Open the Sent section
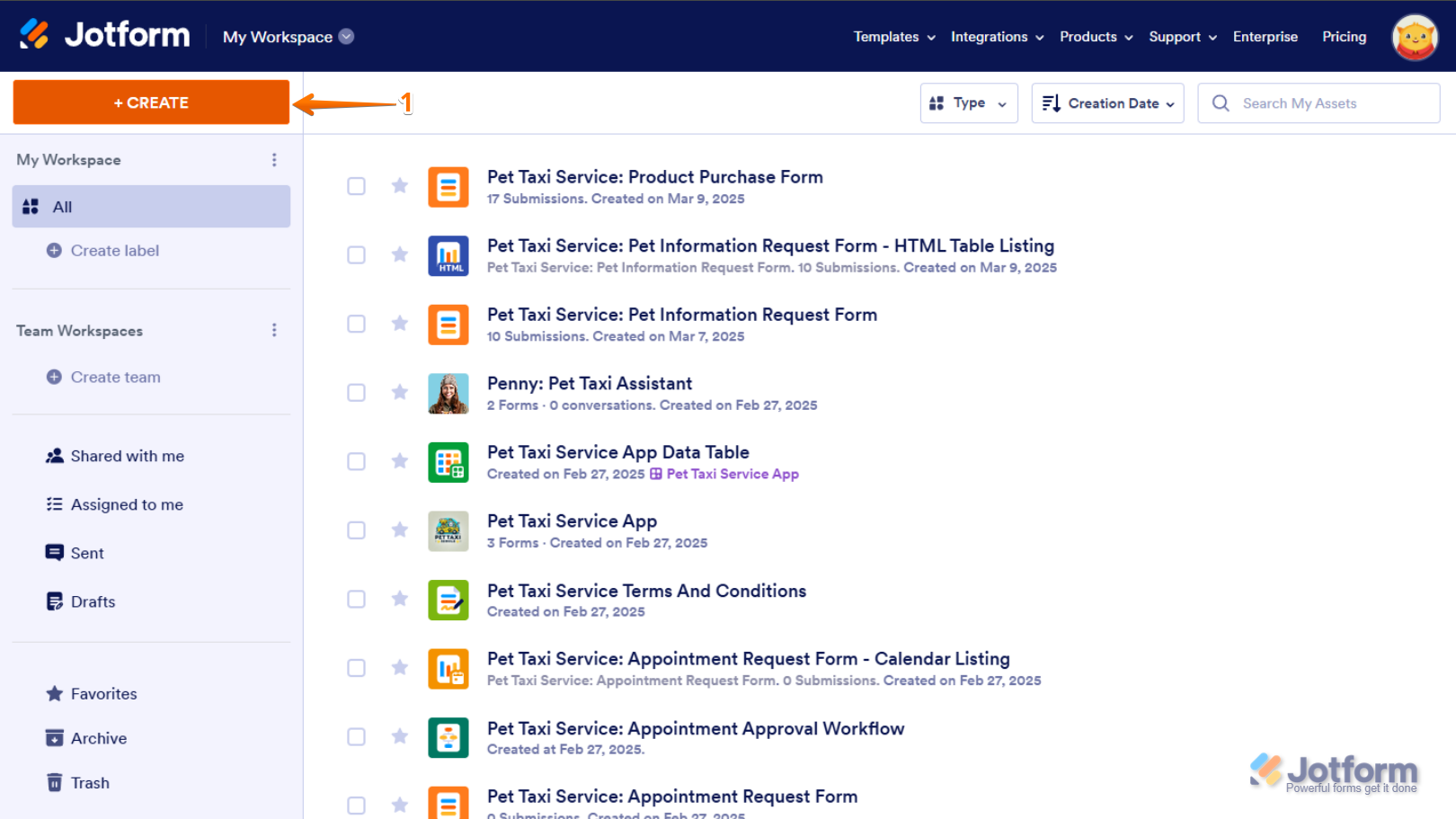This screenshot has height=819, width=1456. 75,553
